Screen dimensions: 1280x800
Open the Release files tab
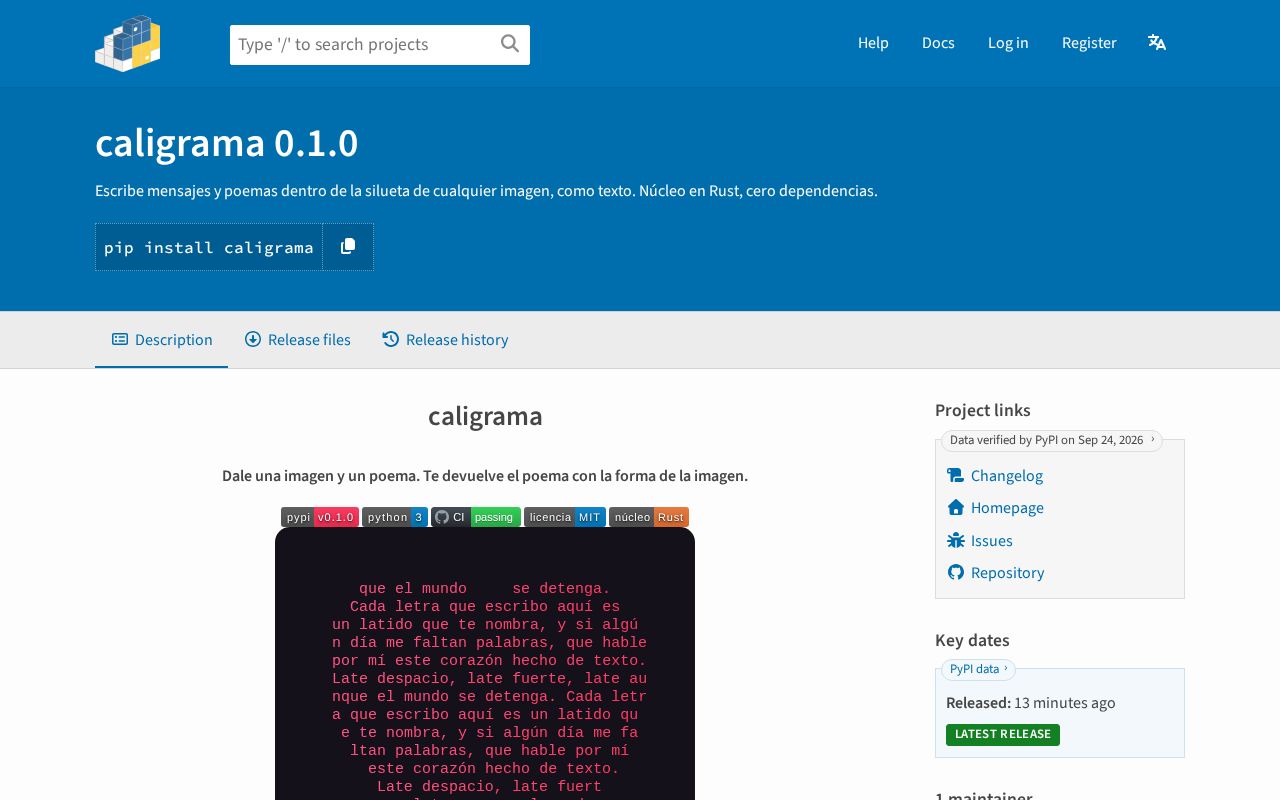point(298,340)
